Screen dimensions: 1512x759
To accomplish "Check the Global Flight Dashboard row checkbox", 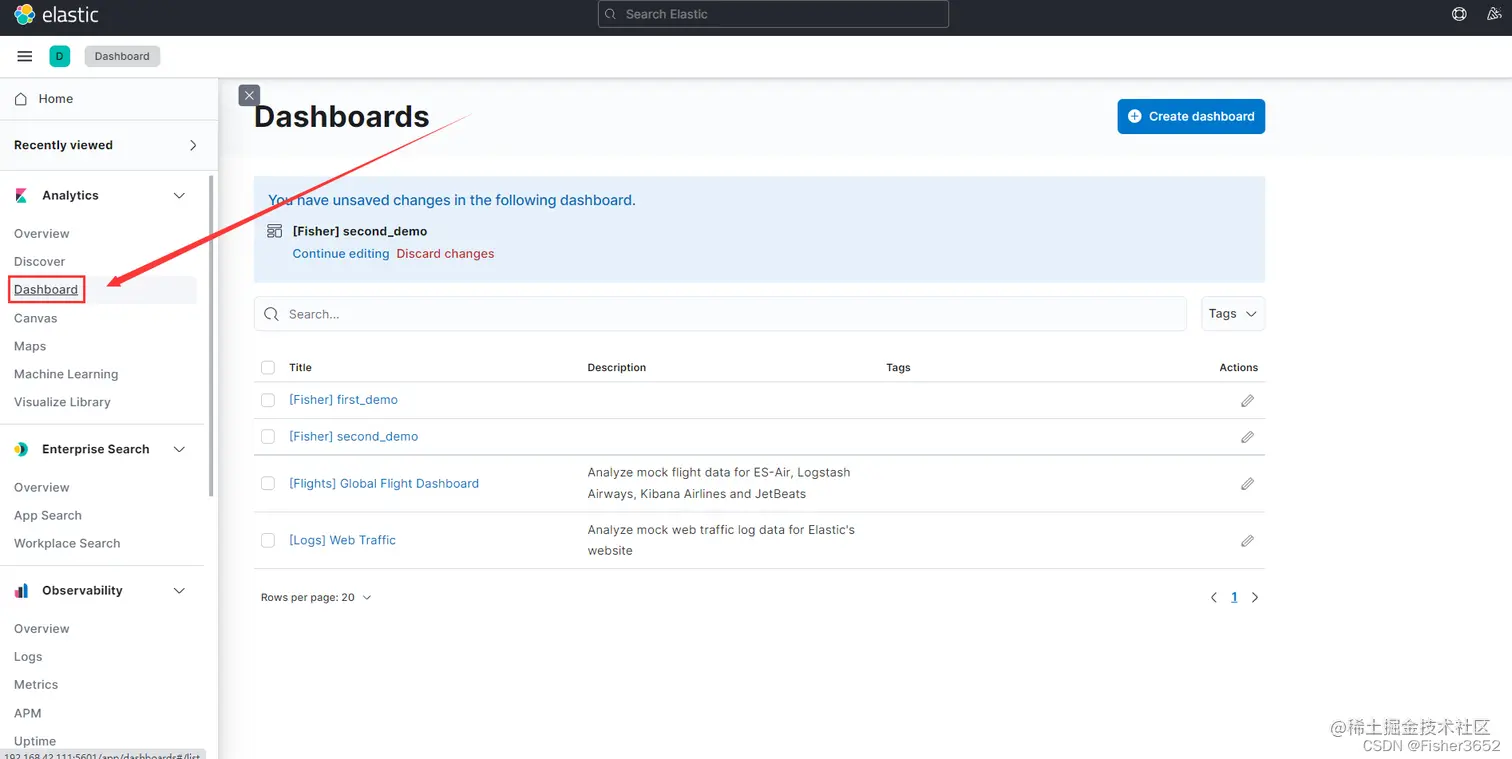I will pos(268,484).
